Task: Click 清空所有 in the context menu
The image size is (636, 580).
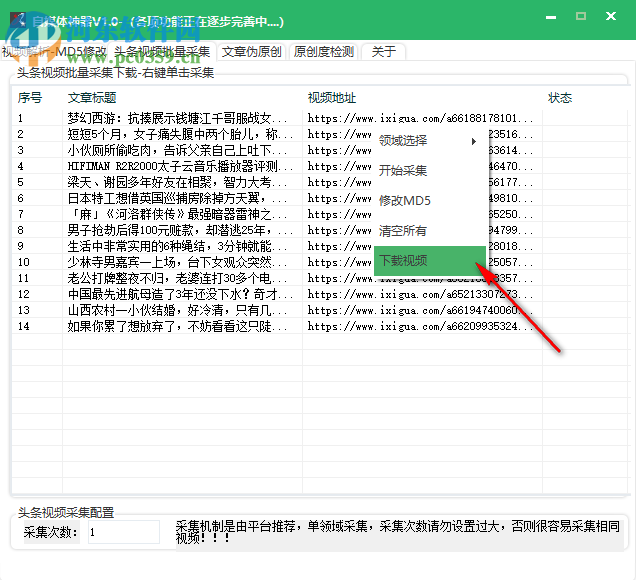Action: (x=403, y=231)
